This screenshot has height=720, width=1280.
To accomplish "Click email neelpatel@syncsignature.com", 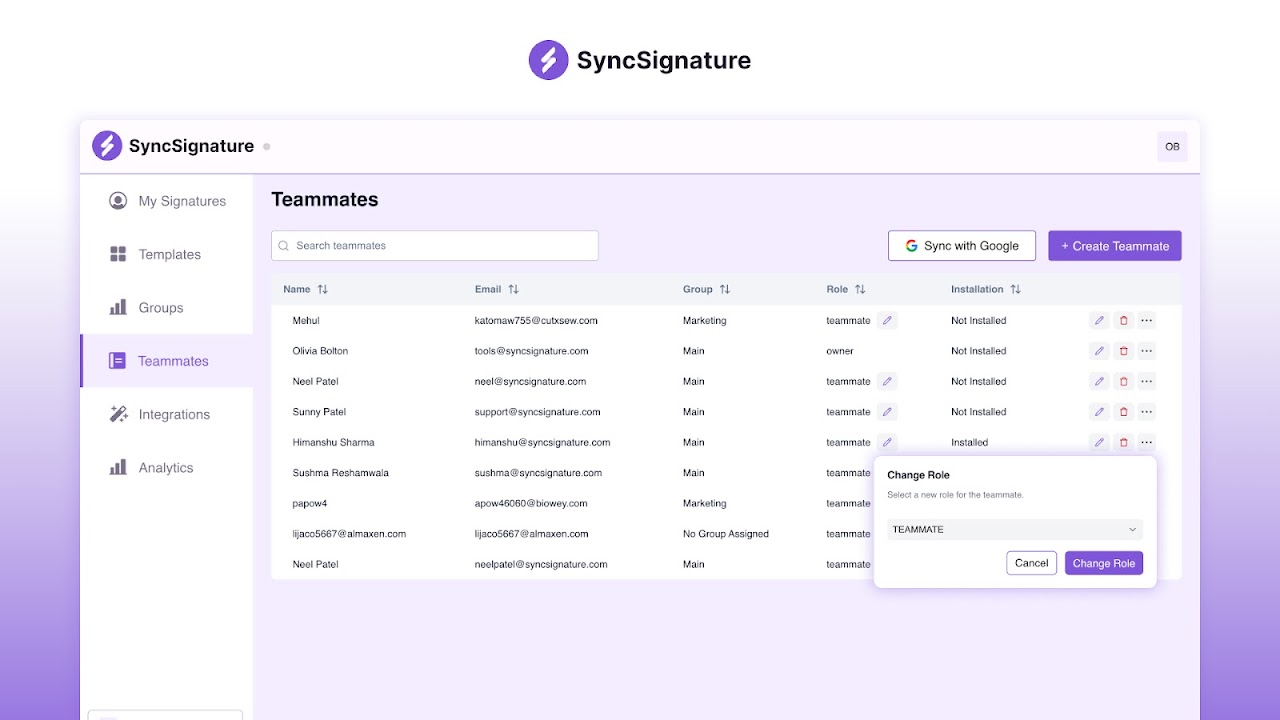I will (x=541, y=564).
